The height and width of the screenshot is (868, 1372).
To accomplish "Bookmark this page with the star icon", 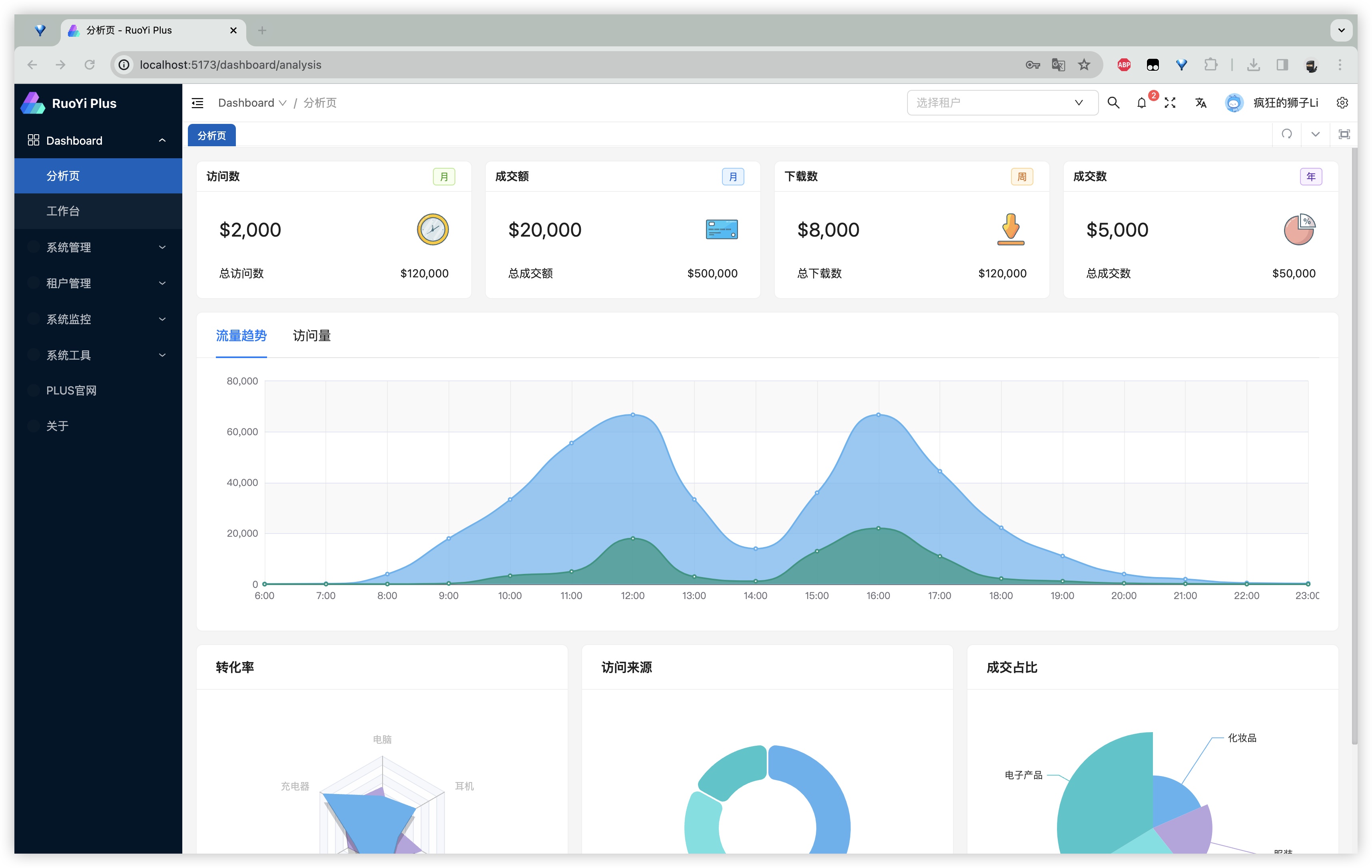I will pyautogui.click(x=1084, y=65).
